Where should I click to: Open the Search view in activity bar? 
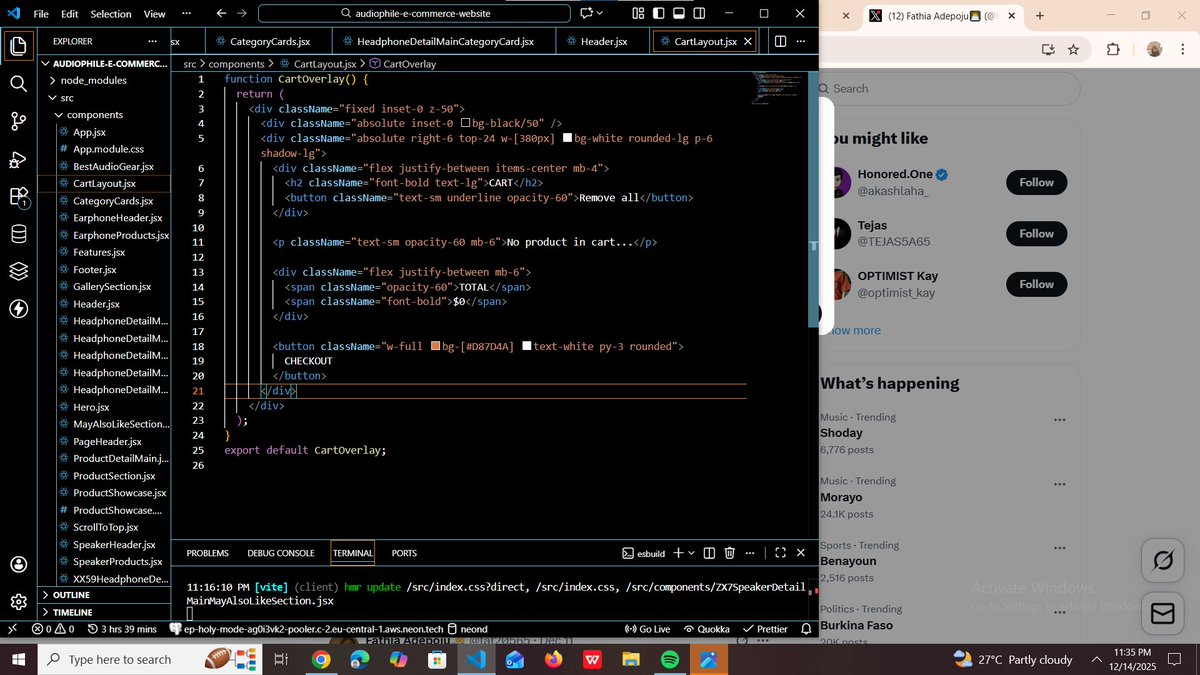tap(18, 83)
